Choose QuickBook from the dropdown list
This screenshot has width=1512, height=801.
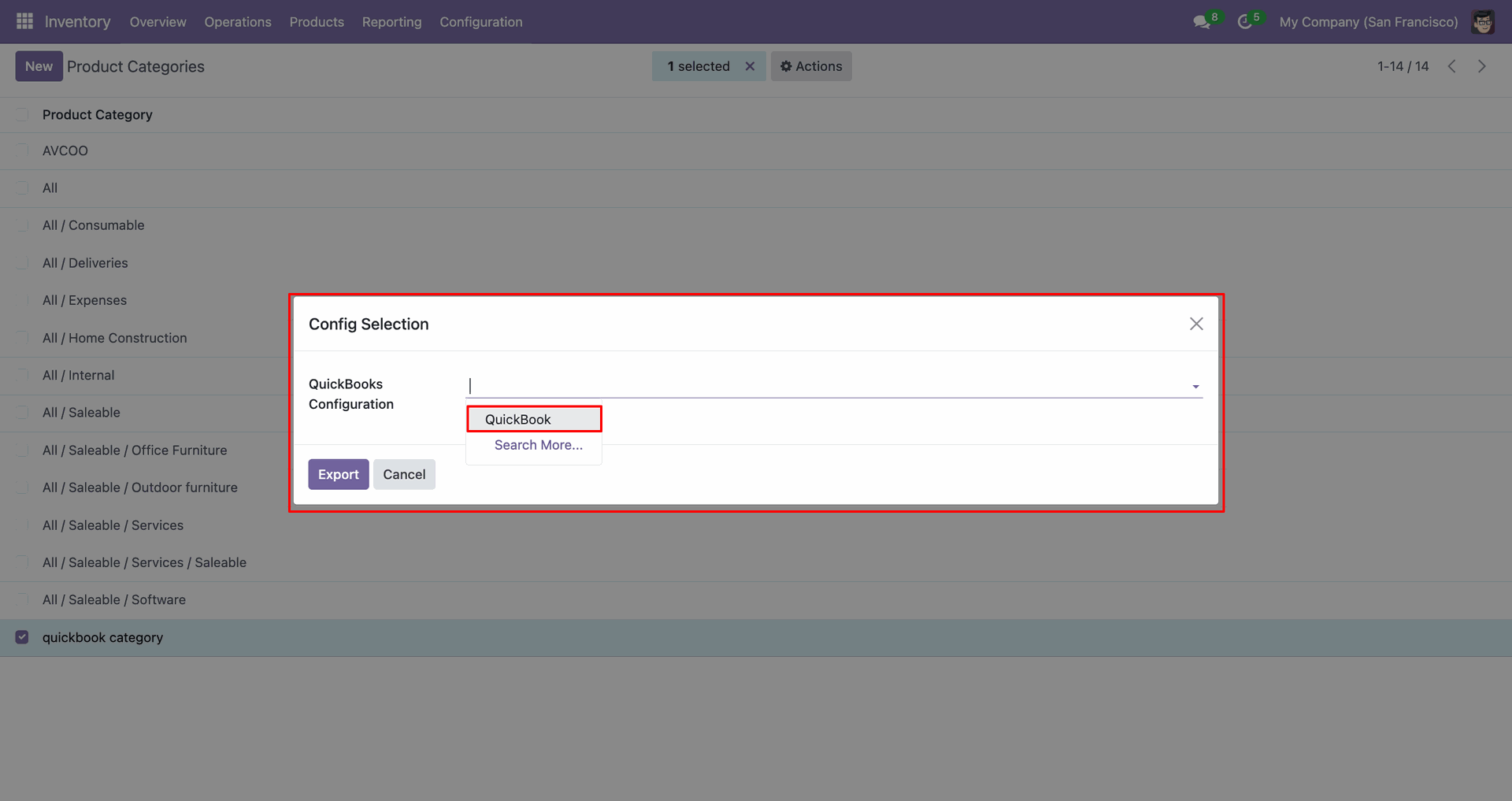[x=535, y=419]
